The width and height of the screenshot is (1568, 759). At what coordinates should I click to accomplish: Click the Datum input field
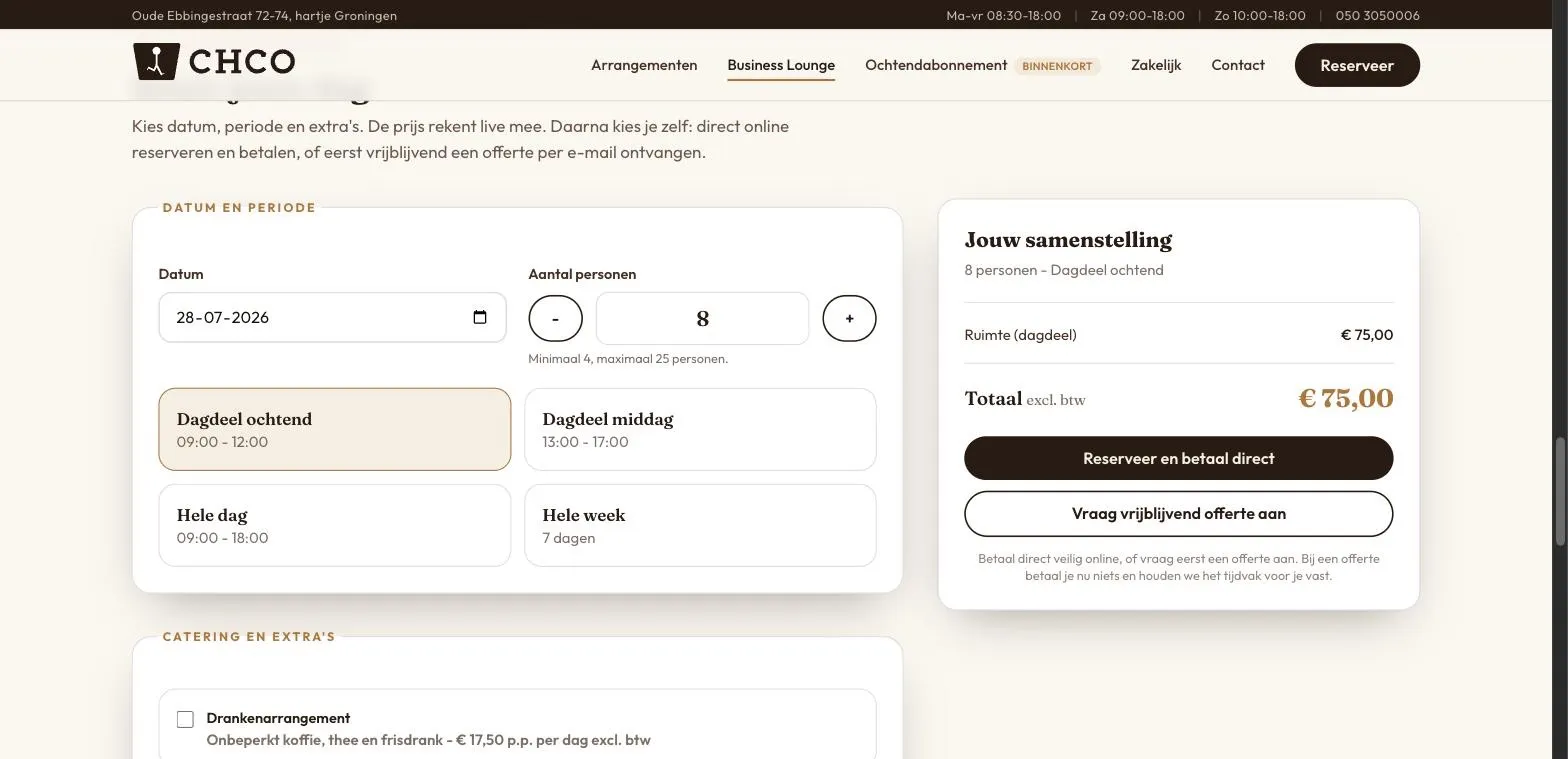coord(332,317)
